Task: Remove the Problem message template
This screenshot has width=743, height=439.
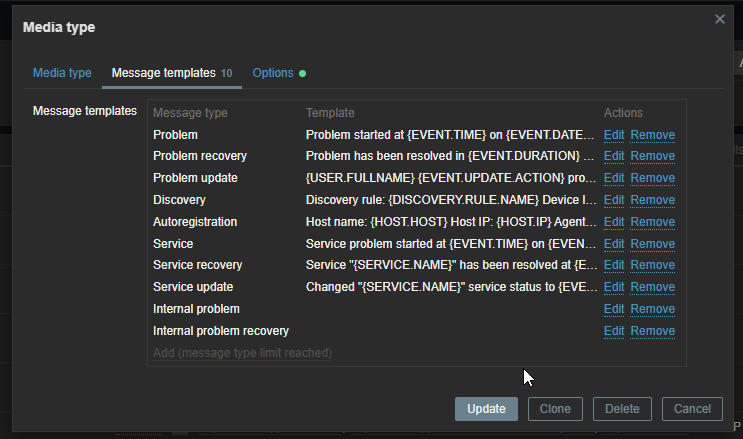Action: [x=652, y=134]
